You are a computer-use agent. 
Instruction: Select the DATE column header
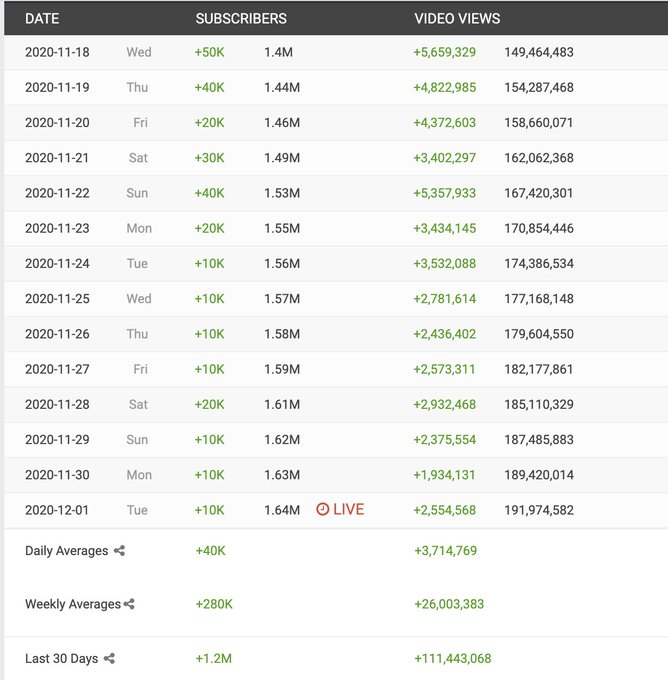(x=42, y=19)
